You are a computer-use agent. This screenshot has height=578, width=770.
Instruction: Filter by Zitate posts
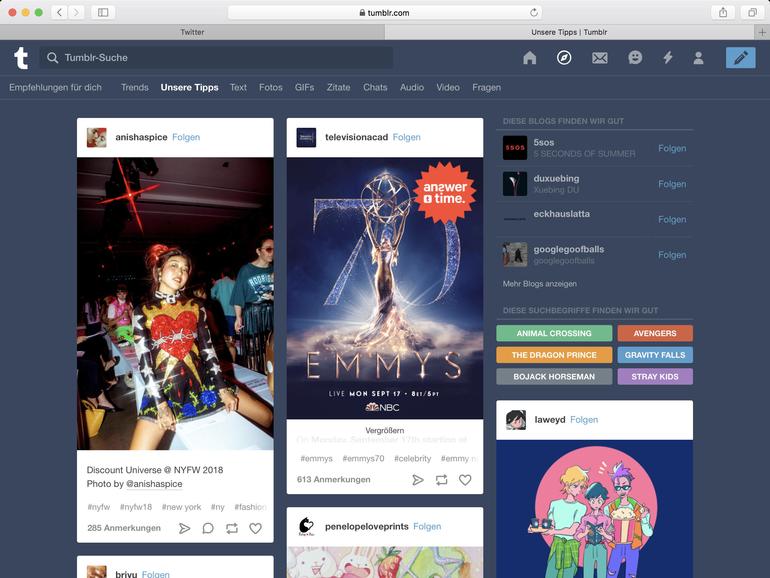[x=338, y=87]
